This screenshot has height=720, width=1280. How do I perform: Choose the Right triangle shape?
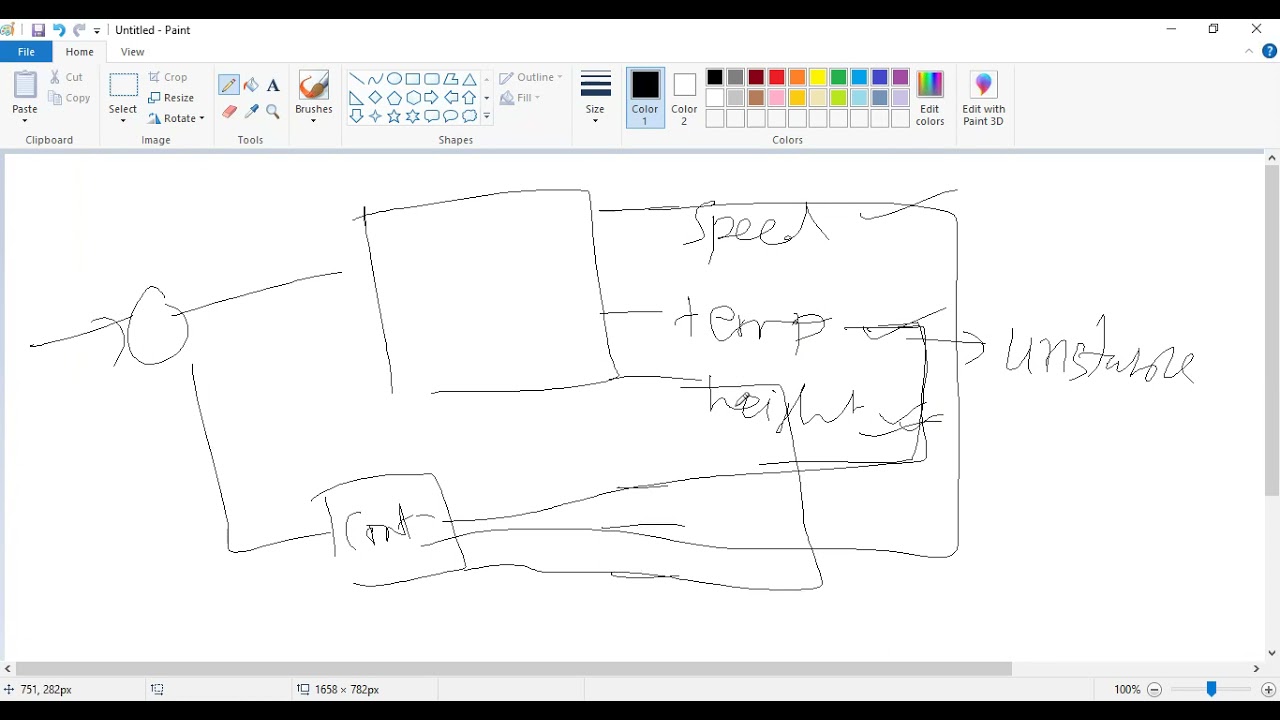point(356,98)
